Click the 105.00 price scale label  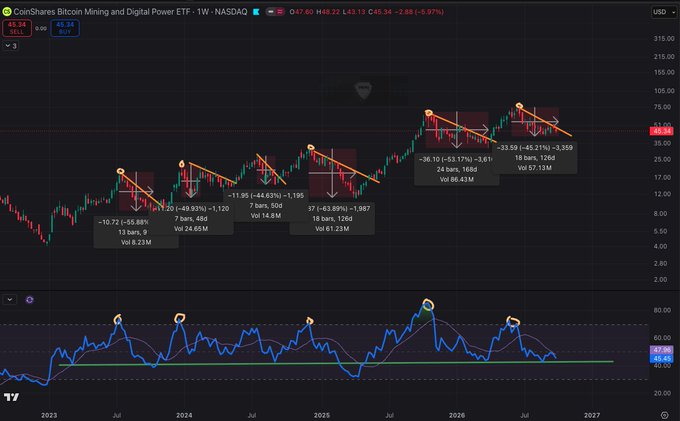664,91
